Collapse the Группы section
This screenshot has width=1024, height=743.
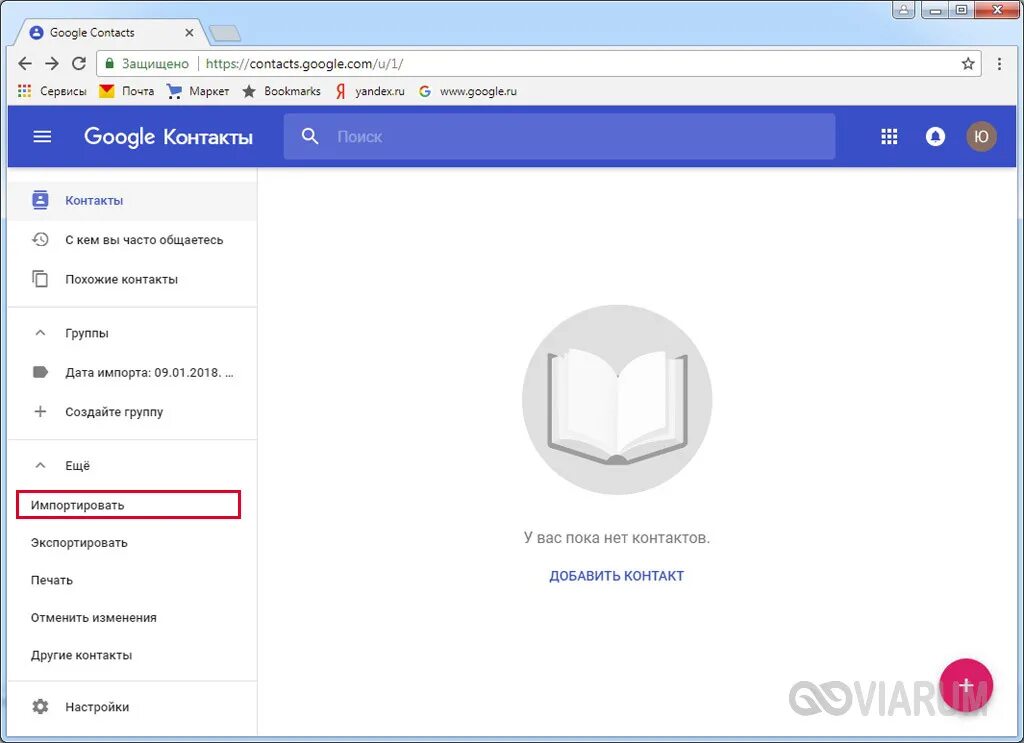click(x=40, y=332)
